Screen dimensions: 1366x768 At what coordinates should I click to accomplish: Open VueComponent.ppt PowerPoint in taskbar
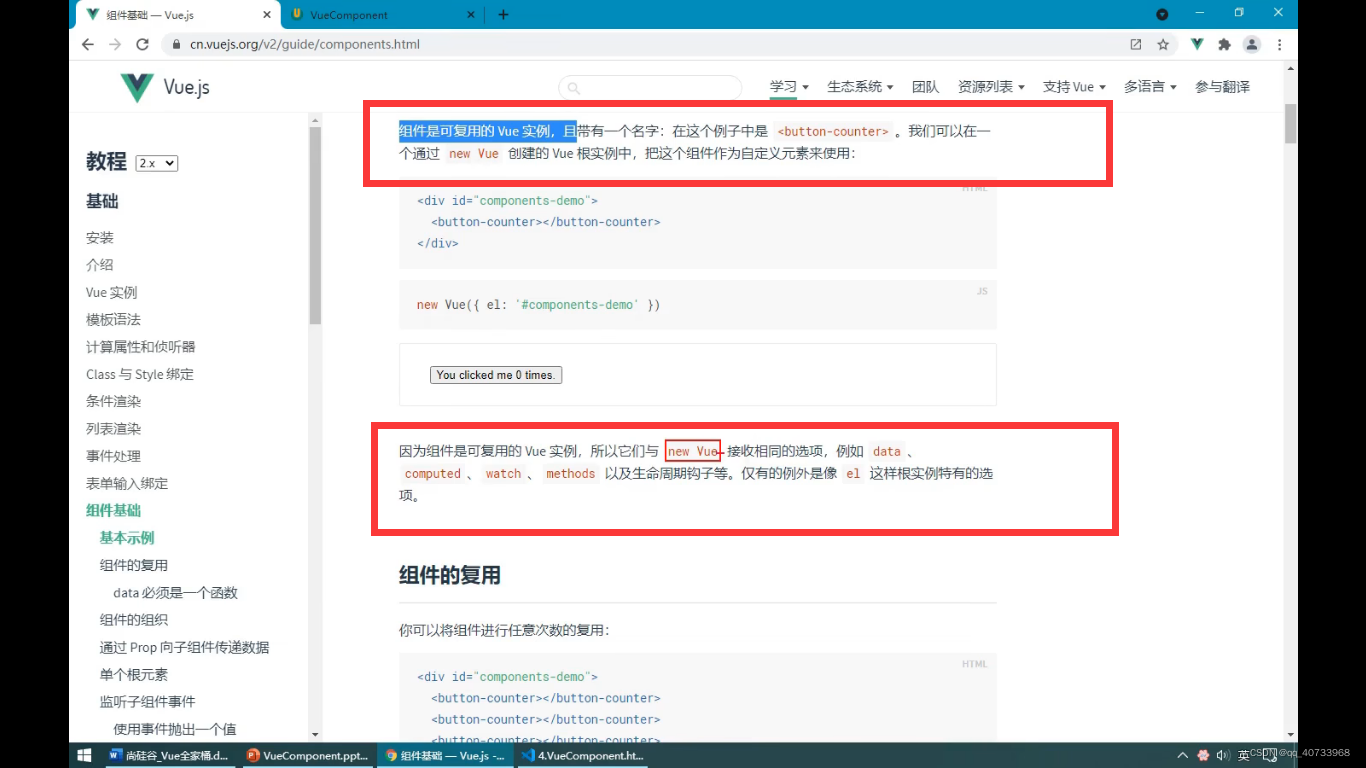tap(308, 755)
